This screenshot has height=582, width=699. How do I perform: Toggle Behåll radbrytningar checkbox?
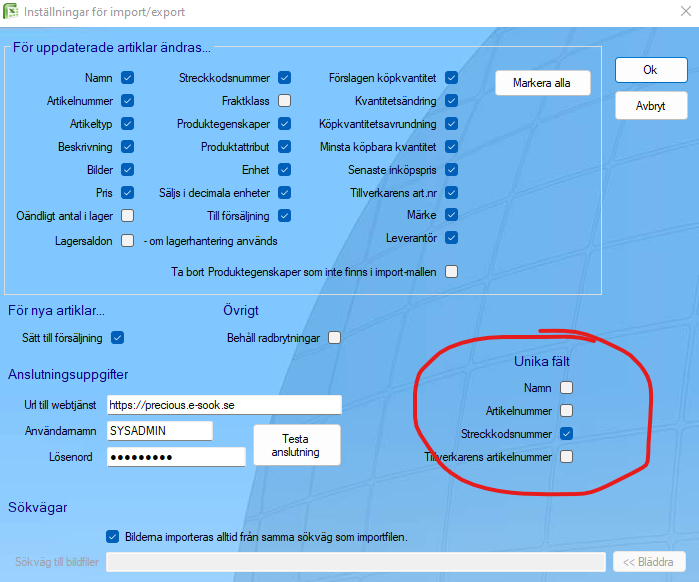(x=334, y=337)
